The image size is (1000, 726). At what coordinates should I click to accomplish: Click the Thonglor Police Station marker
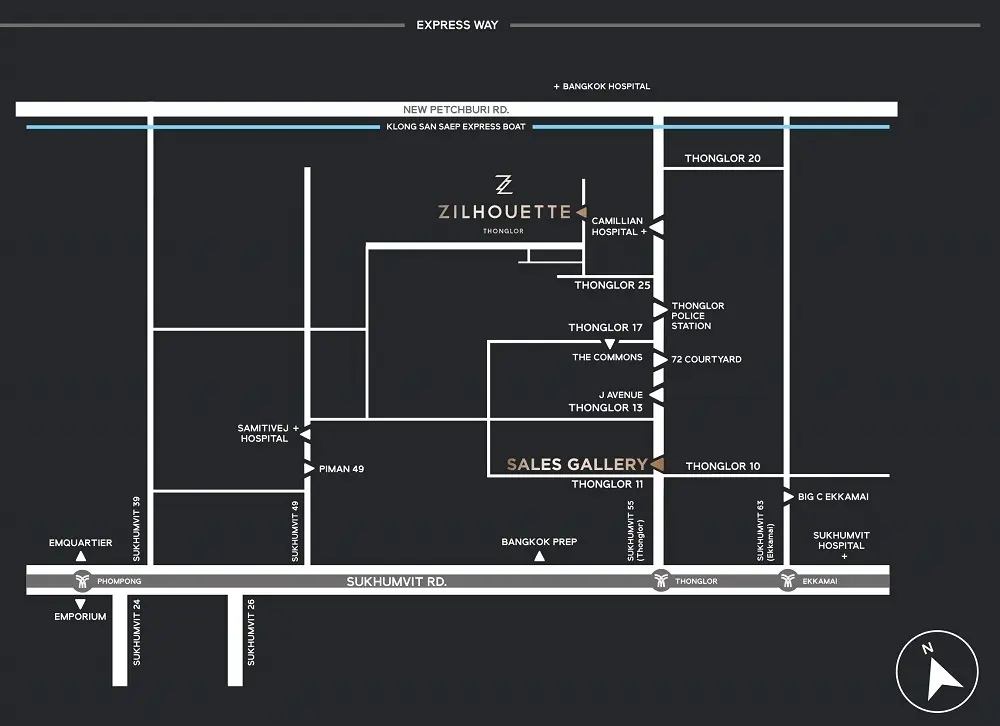point(659,311)
